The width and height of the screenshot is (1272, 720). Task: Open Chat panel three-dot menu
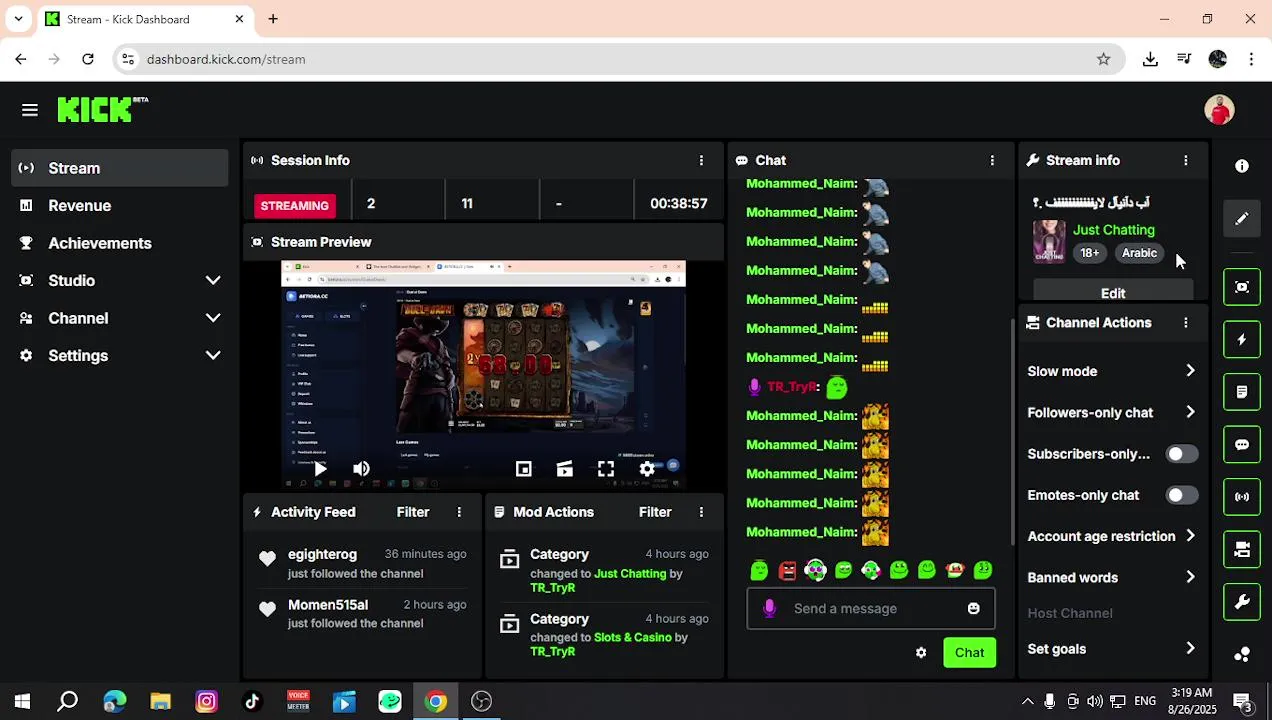(992, 160)
